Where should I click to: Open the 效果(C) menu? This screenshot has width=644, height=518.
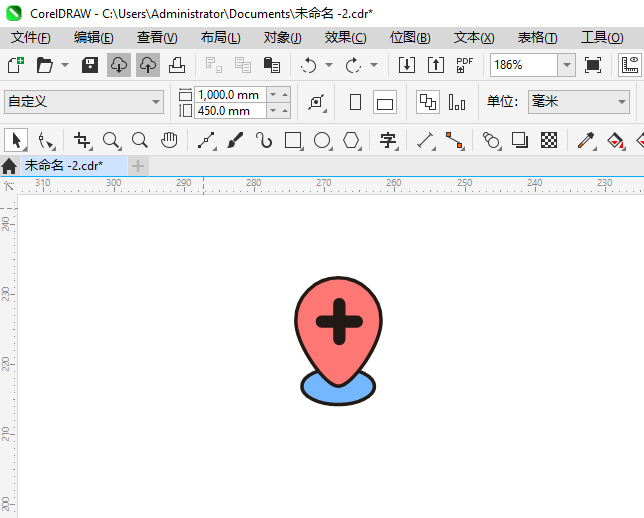click(x=345, y=38)
